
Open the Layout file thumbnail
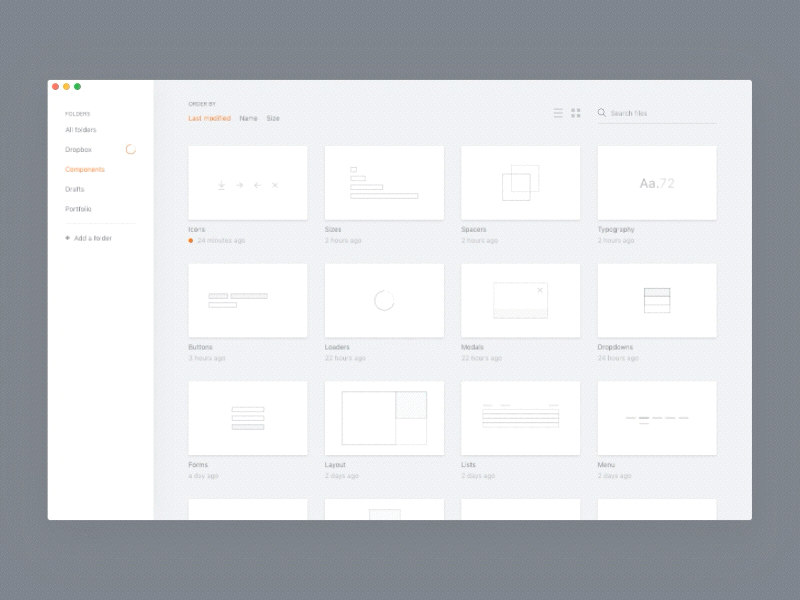(384, 418)
